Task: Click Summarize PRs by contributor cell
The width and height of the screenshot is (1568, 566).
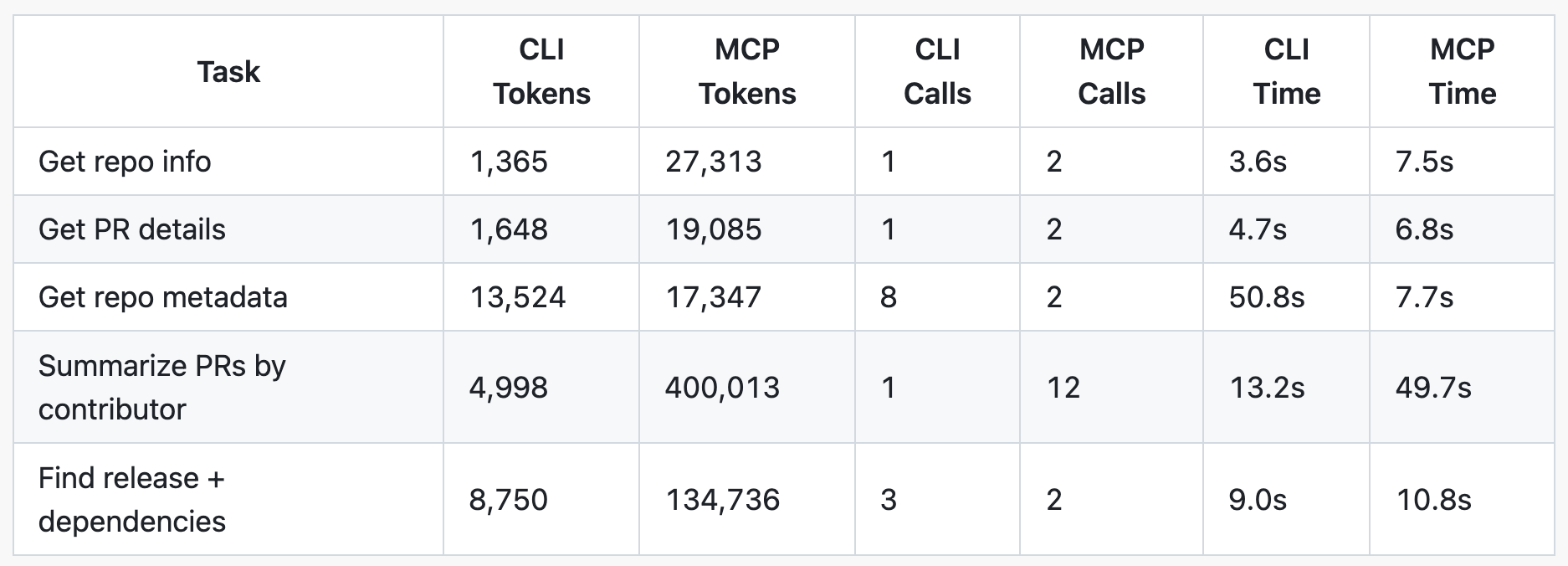Action: point(162,388)
